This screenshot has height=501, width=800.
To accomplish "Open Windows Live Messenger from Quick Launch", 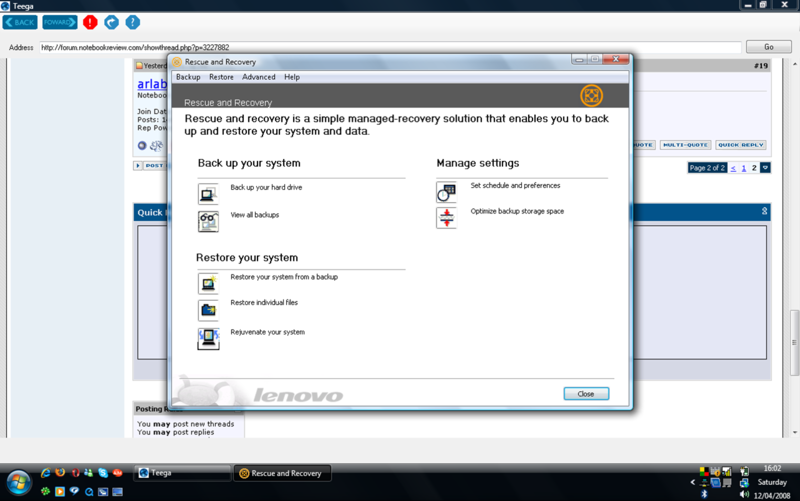I will tap(89, 473).
